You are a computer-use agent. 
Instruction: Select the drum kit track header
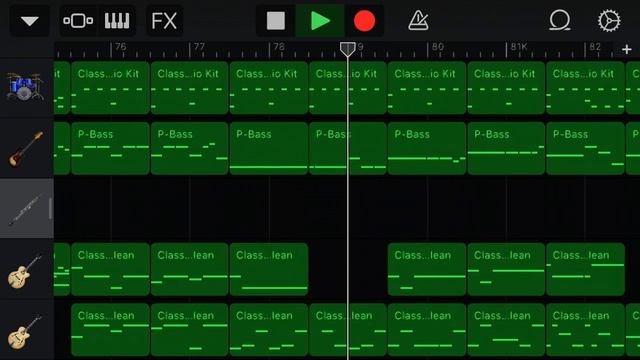pos(27,88)
